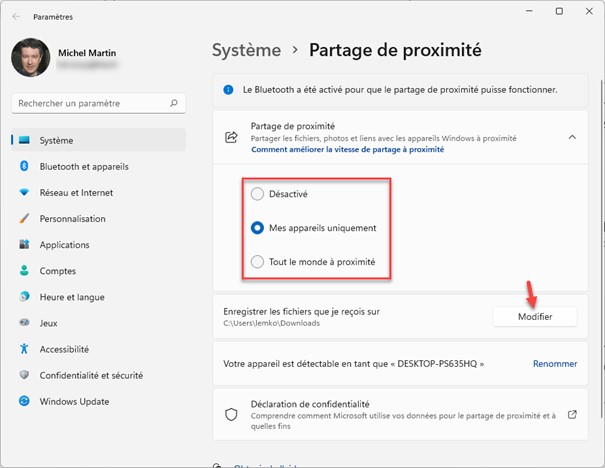Choose Tout le monde à proximité

pyautogui.click(x=258, y=262)
